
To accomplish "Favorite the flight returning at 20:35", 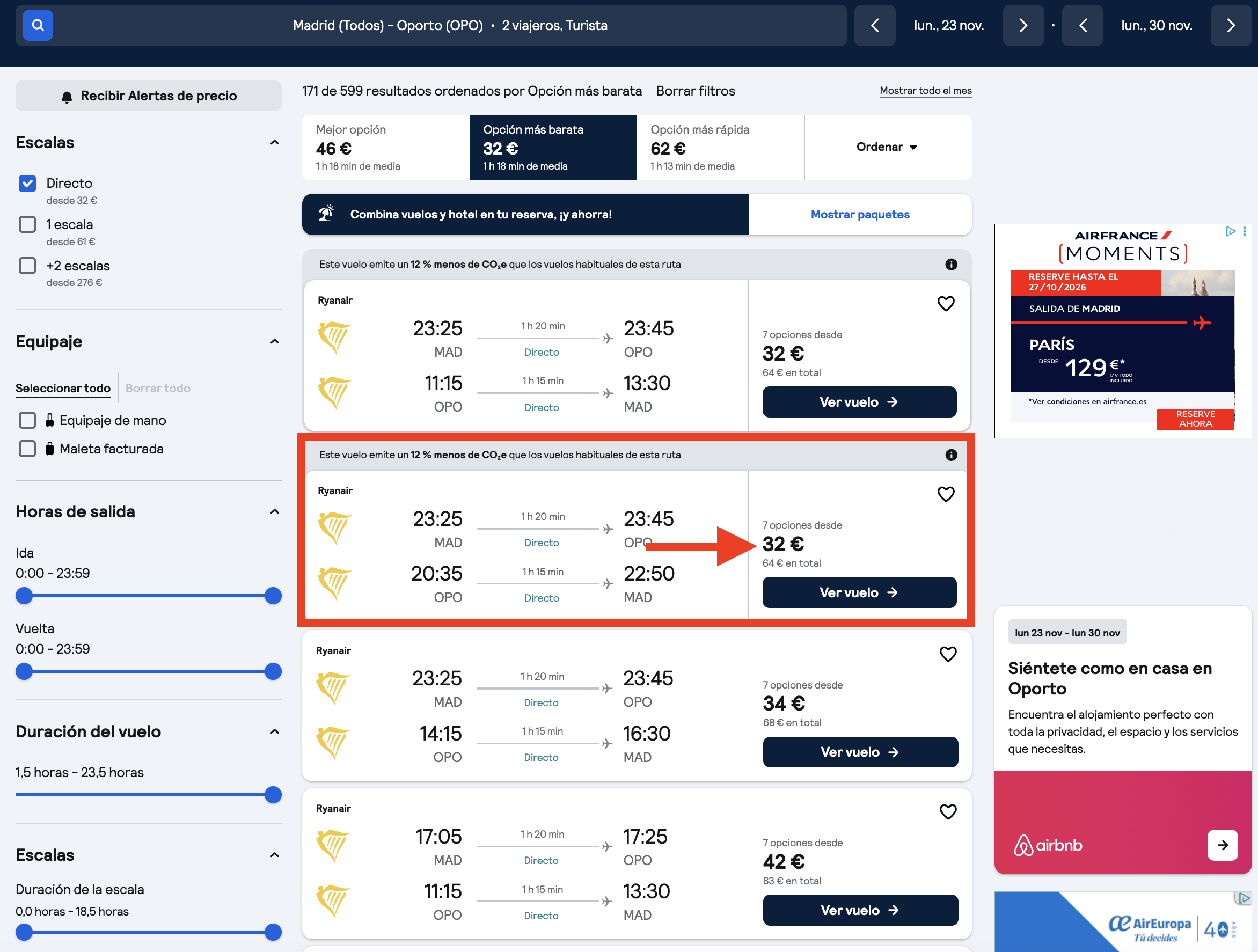I will point(946,494).
